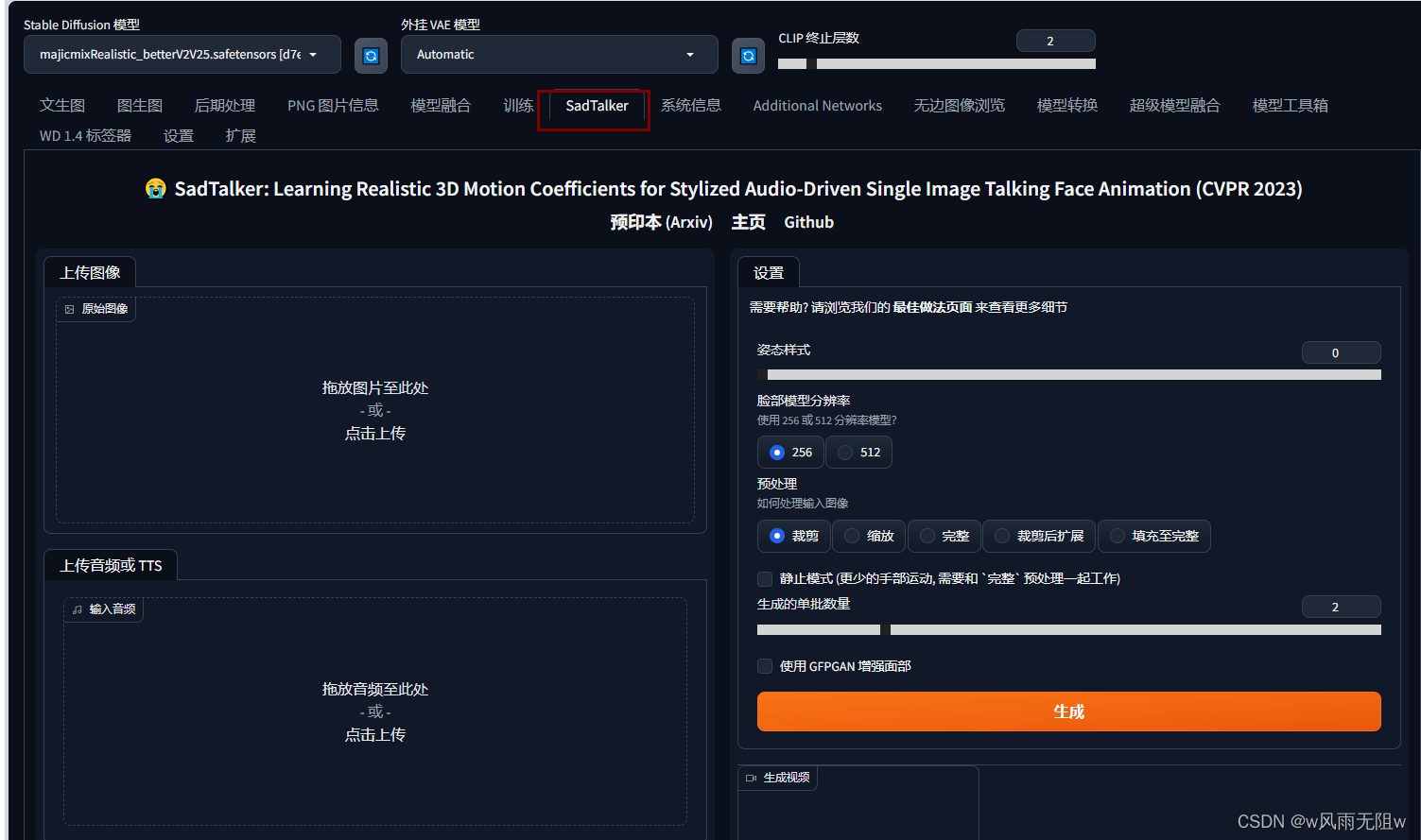Choose 裁剪 preprocessing option

(794, 536)
